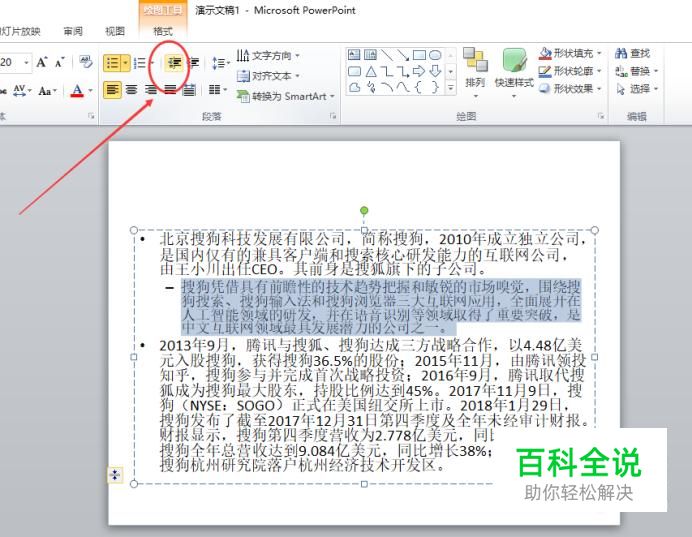Click the Increase Font Size icon
This screenshot has height=537, width=692.
(x=42, y=62)
